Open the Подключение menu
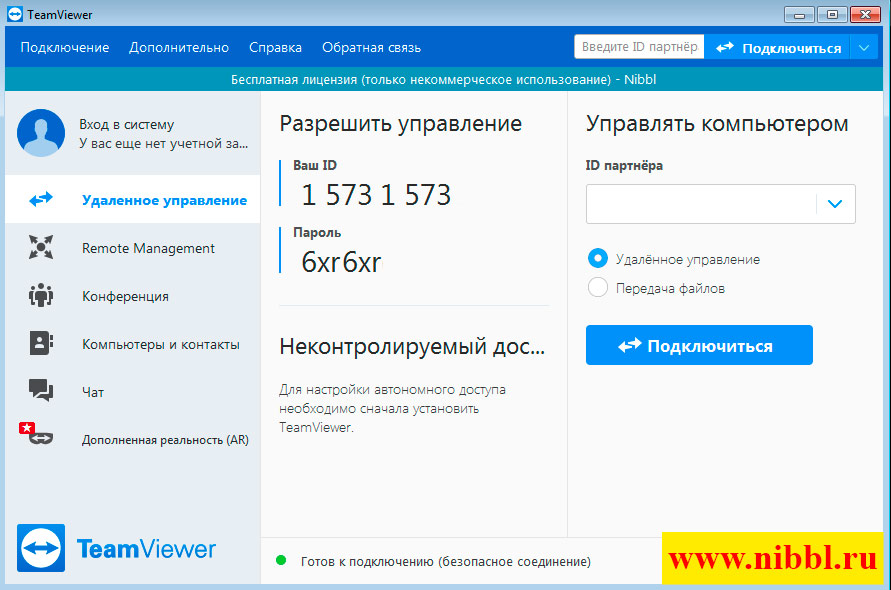This screenshot has width=891, height=590. (x=65, y=48)
